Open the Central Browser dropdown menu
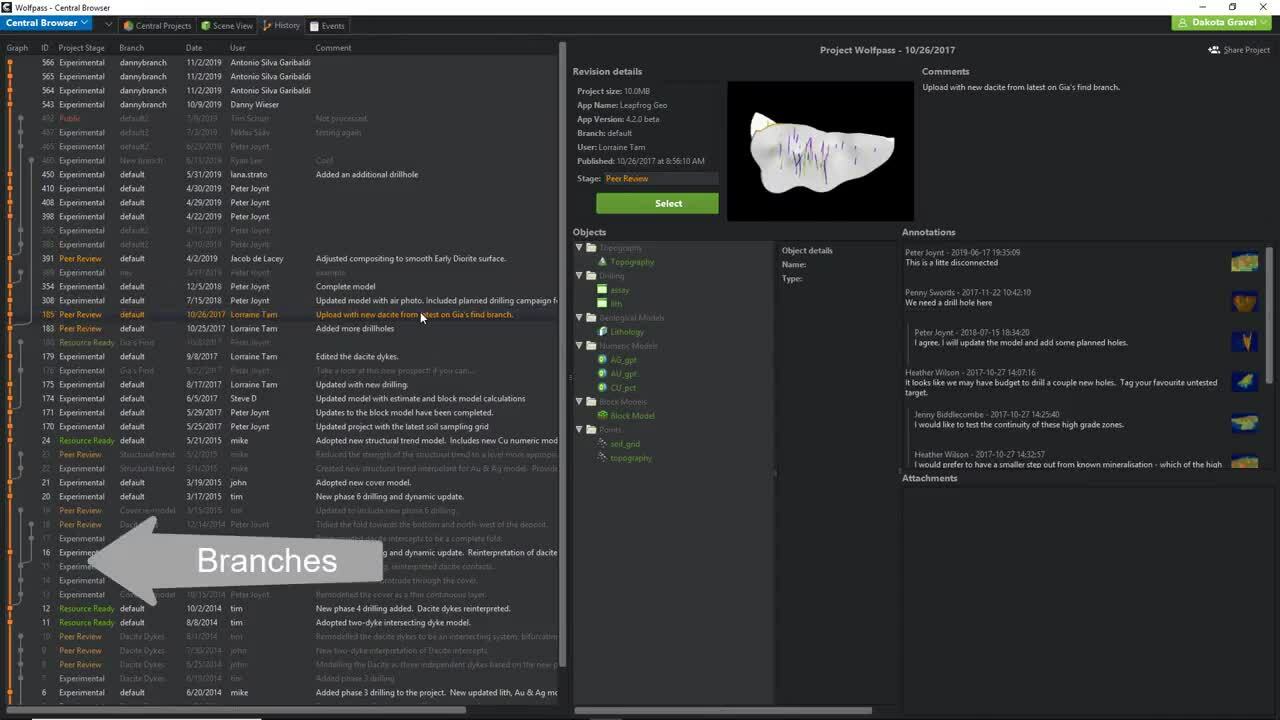This screenshot has width=1280, height=720. (46, 23)
